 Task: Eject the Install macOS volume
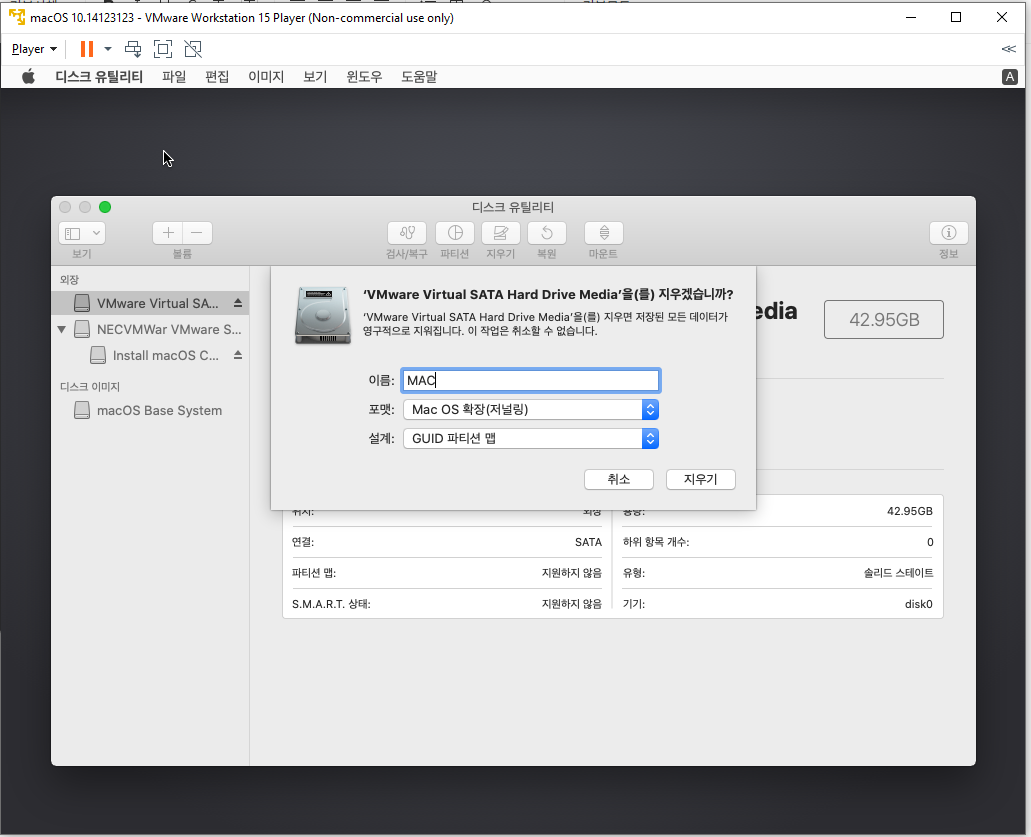(x=238, y=355)
